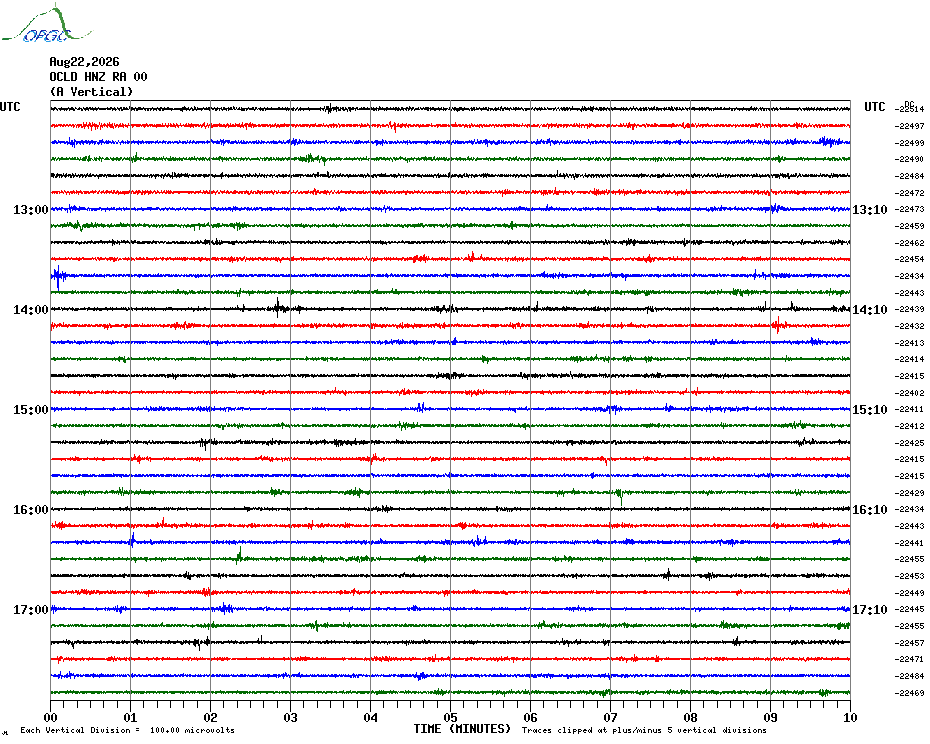
Task: Click the 16:10 time label
Action: click(870, 510)
